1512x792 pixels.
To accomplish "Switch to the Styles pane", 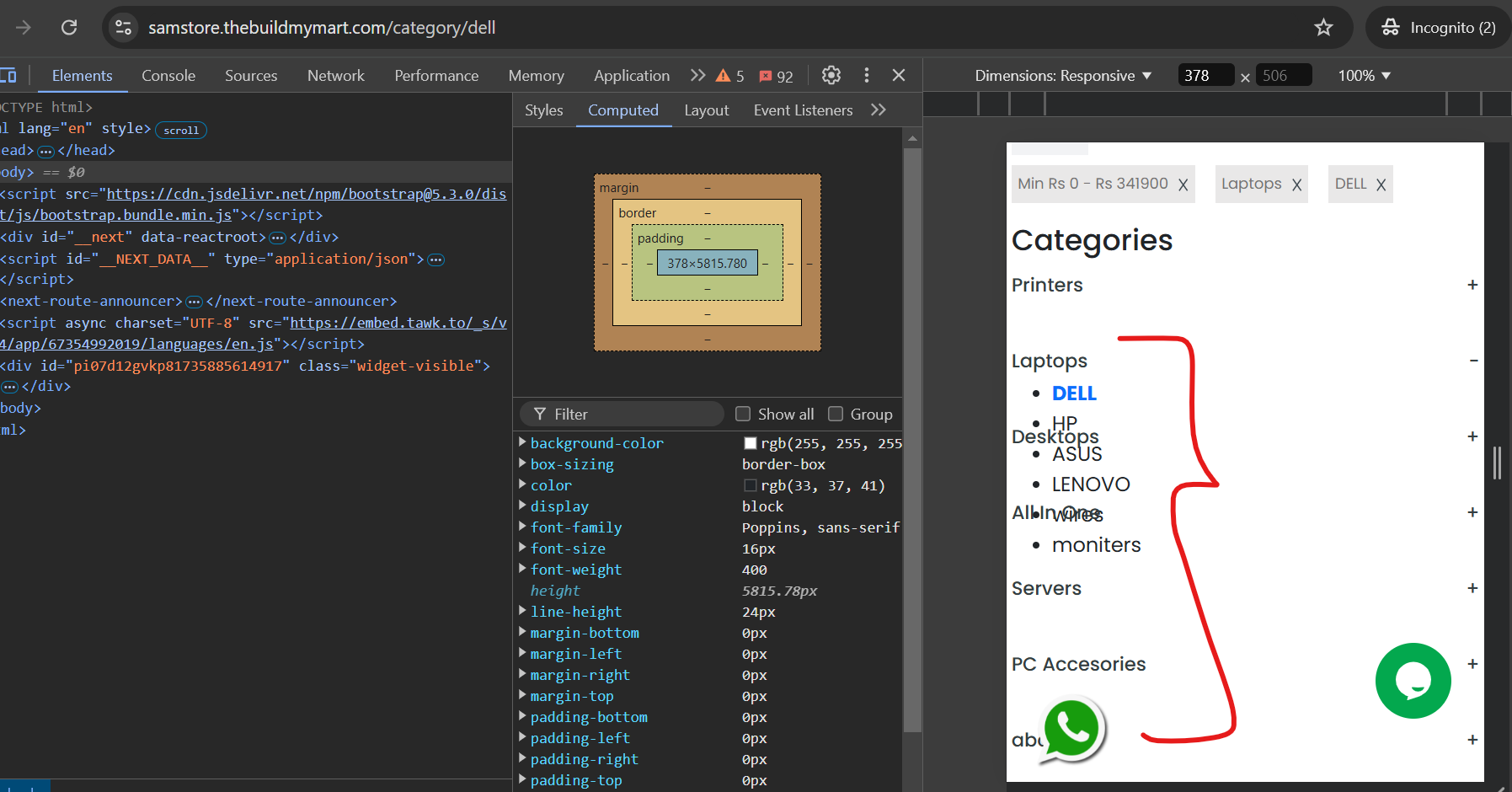I will point(544,110).
